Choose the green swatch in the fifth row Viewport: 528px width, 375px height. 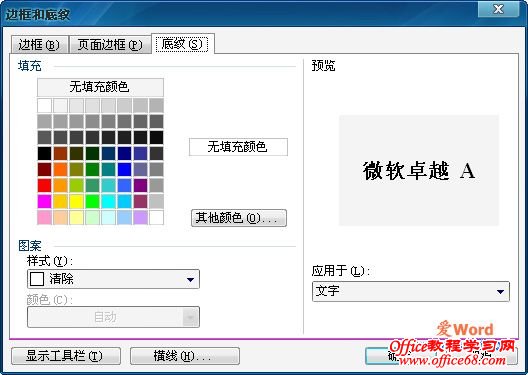(92, 169)
